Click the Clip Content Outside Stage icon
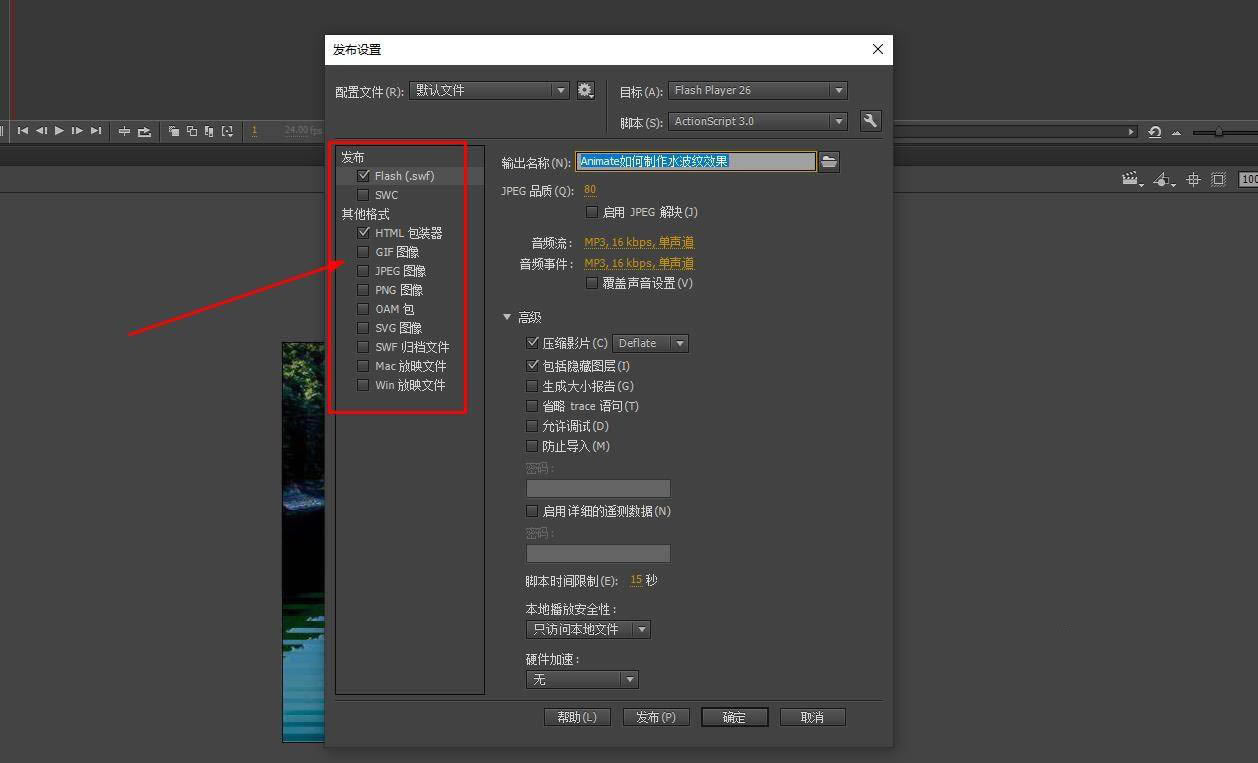Screen dimensions: 1258x763 pos(1218,180)
